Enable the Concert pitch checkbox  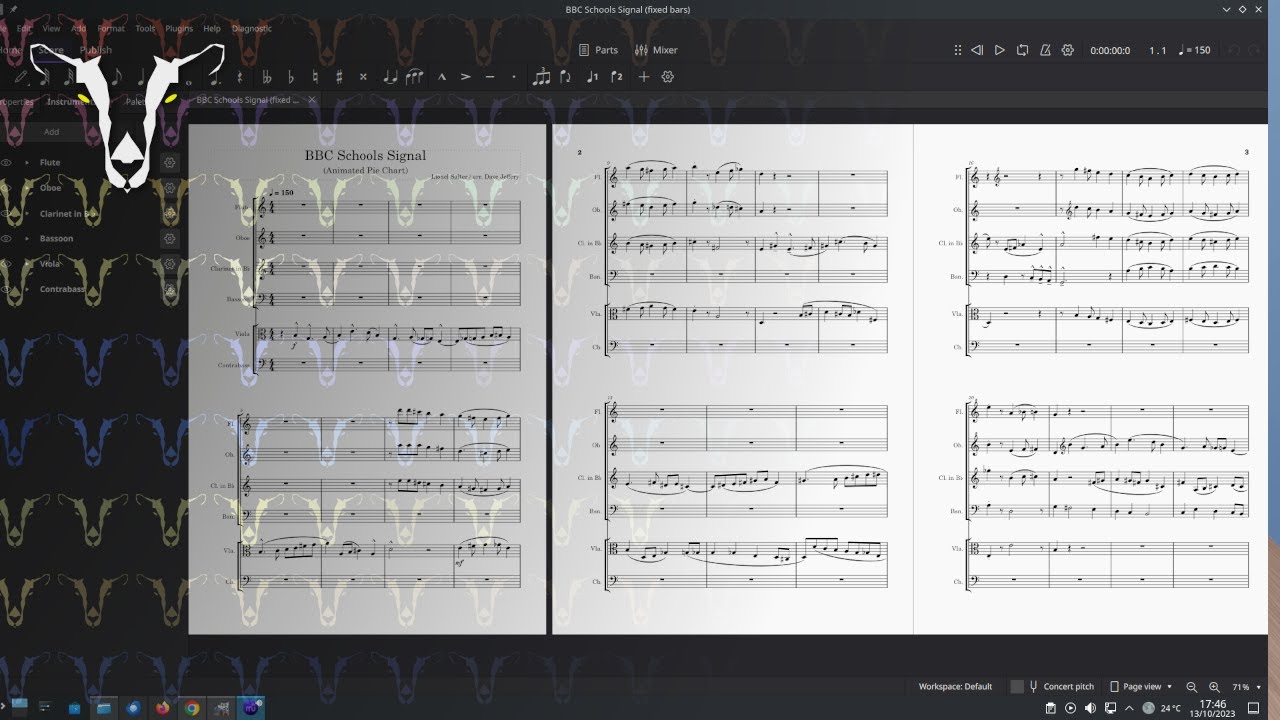(x=1017, y=687)
